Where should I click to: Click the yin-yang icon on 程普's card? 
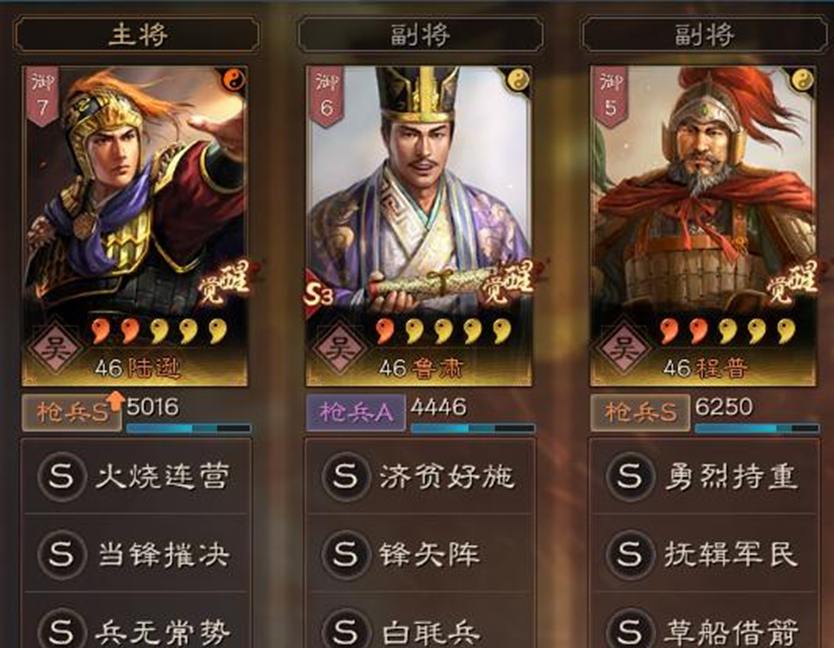coord(802,81)
